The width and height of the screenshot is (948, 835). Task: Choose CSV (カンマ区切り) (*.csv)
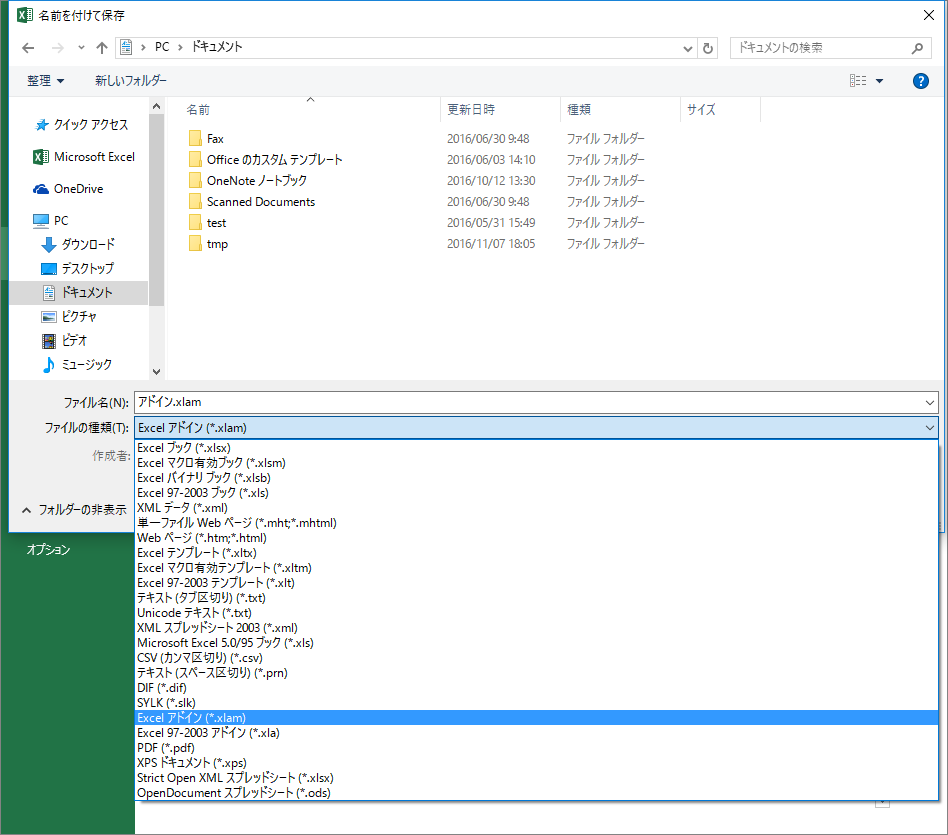point(536,658)
